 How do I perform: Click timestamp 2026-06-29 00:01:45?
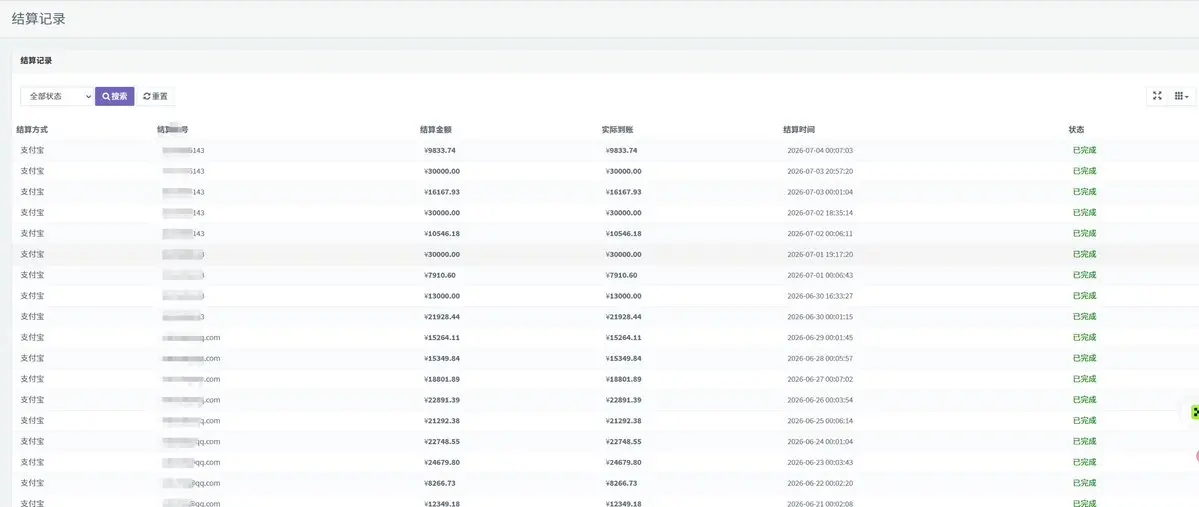pyautogui.click(x=820, y=337)
